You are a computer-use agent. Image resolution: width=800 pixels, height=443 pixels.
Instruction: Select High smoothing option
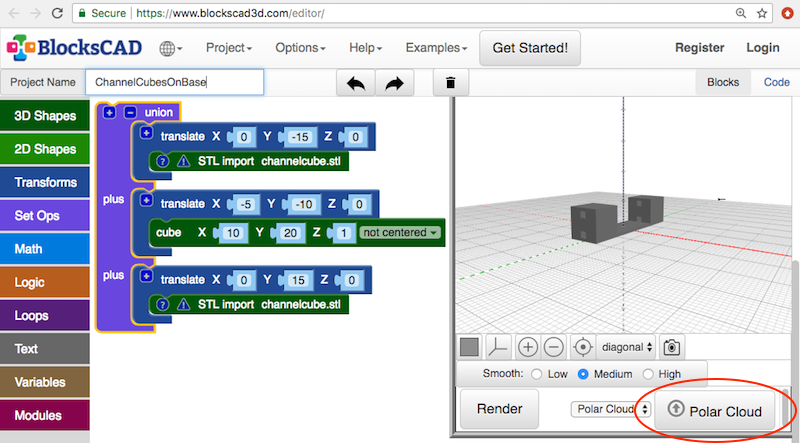point(648,374)
